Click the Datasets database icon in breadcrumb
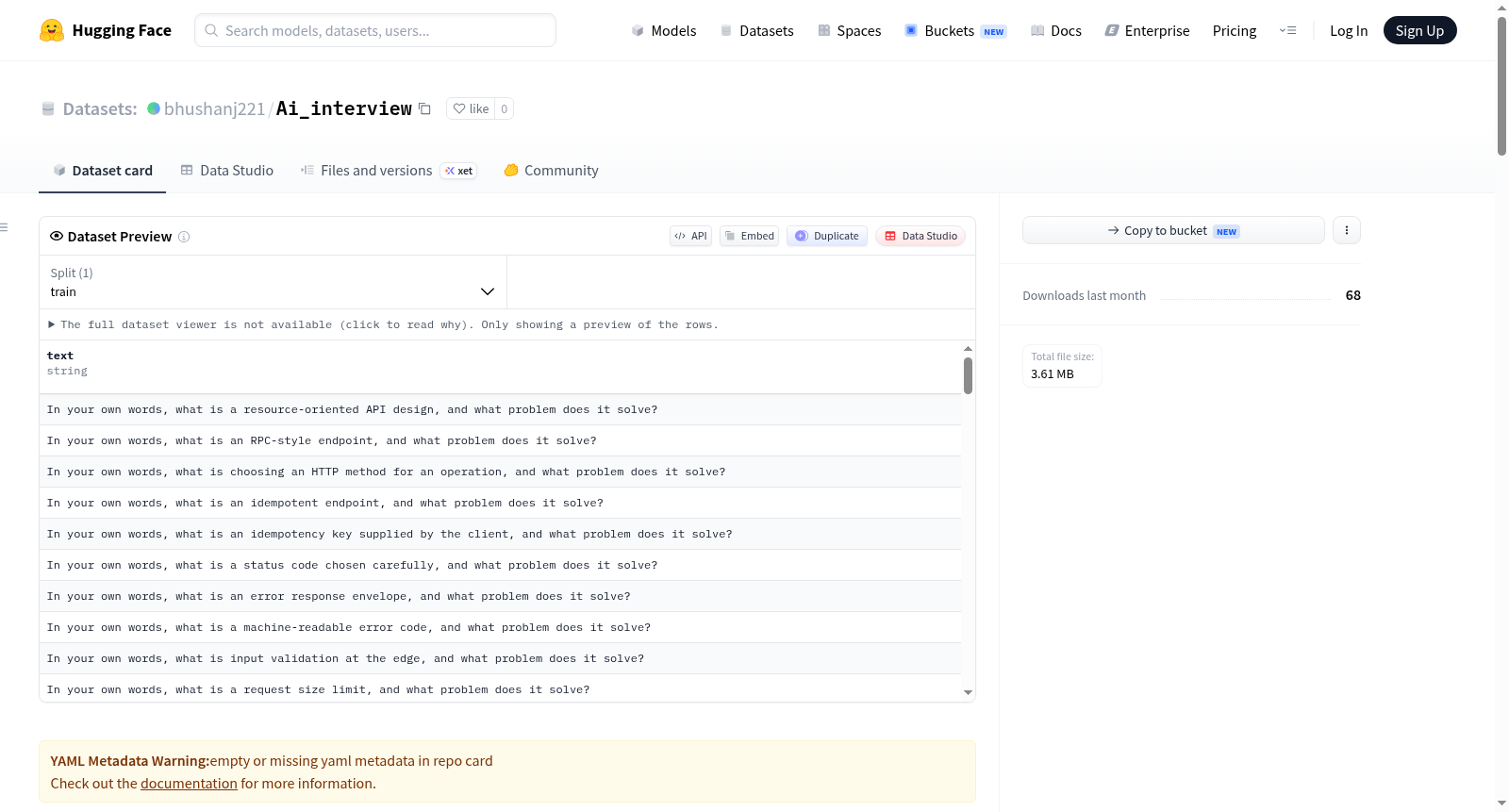 [x=48, y=108]
